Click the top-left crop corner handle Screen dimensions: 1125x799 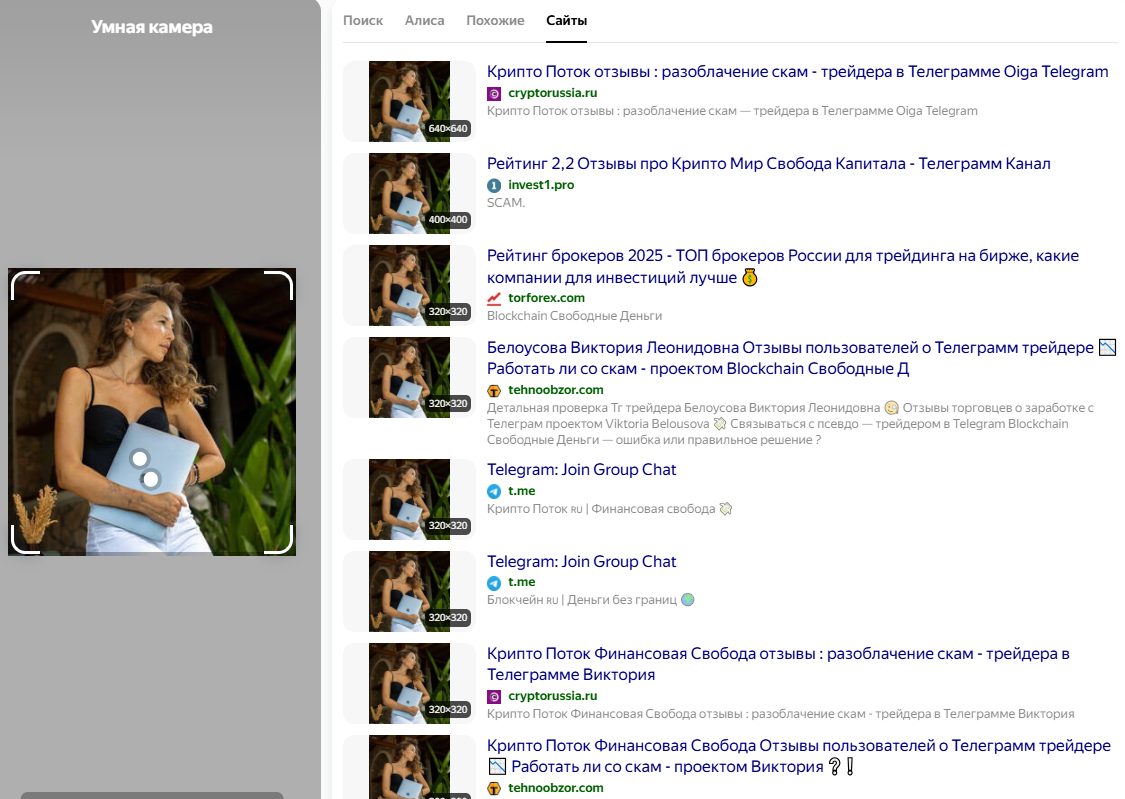coord(22,283)
